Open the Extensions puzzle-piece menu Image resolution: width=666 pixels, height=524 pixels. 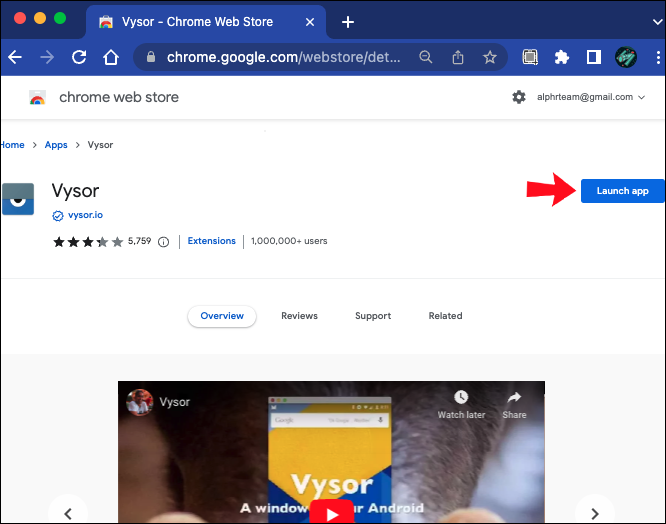(x=562, y=57)
